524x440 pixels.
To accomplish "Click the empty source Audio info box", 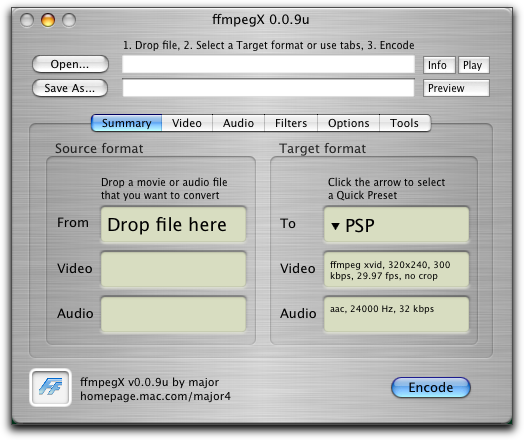I will coord(173,314).
